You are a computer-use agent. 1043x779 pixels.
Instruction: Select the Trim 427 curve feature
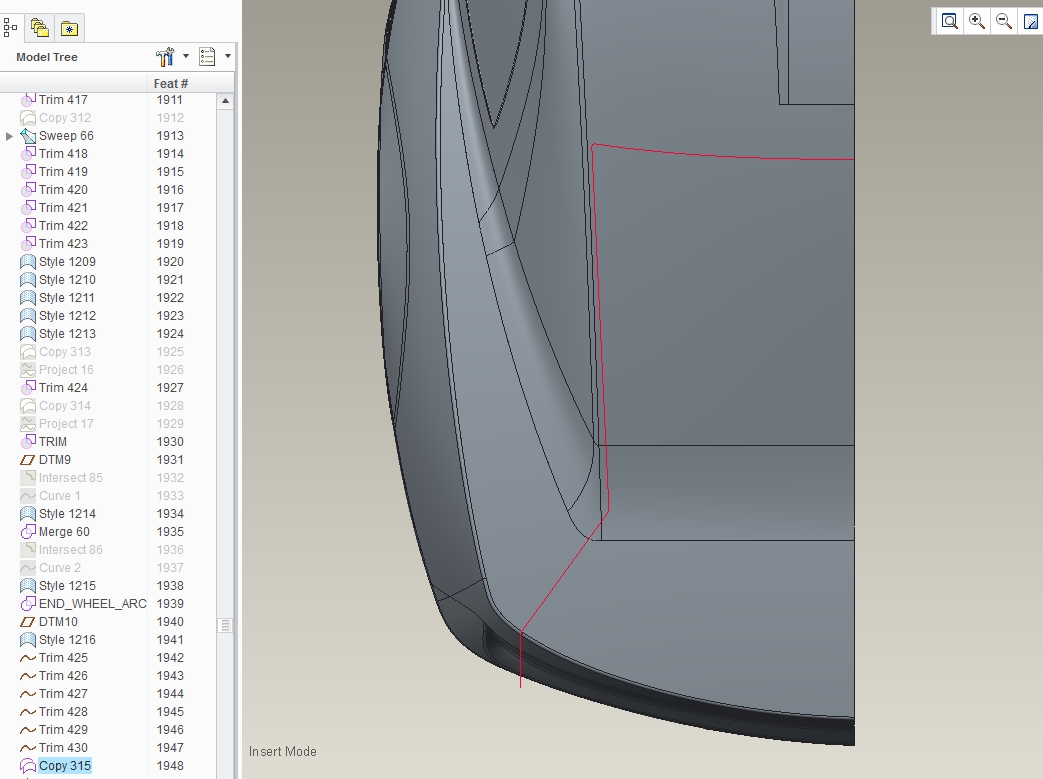(63, 693)
